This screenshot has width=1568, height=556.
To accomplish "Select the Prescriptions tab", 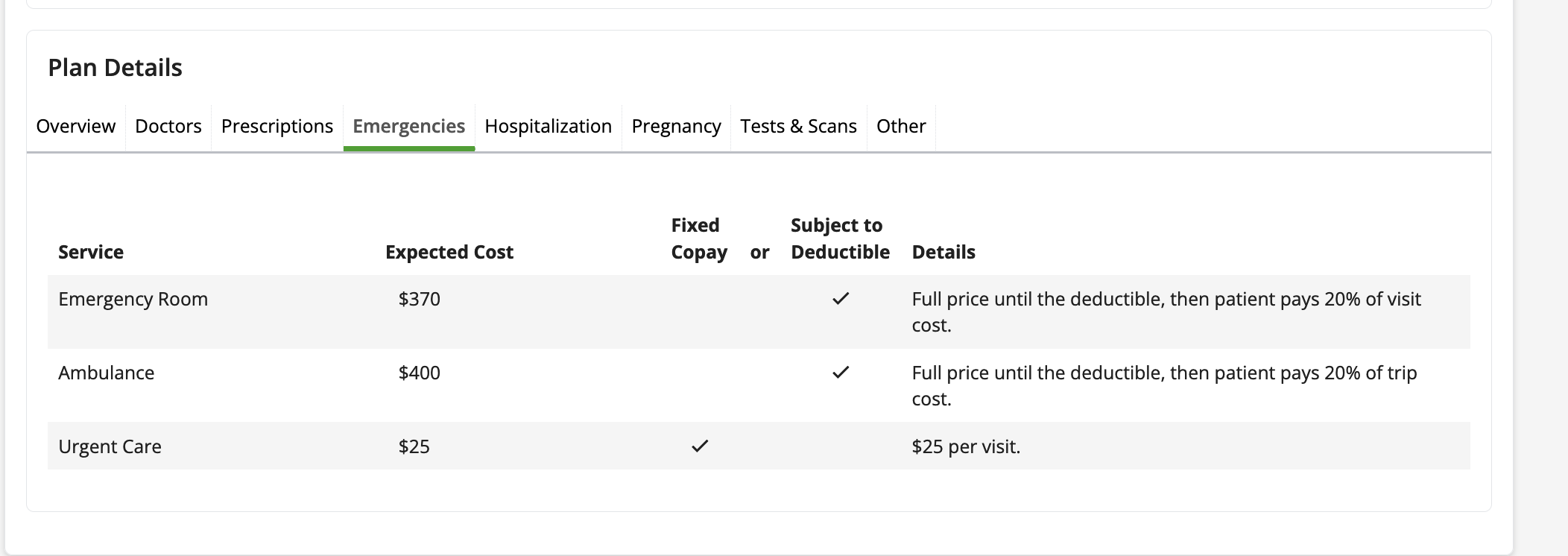I will tap(276, 127).
